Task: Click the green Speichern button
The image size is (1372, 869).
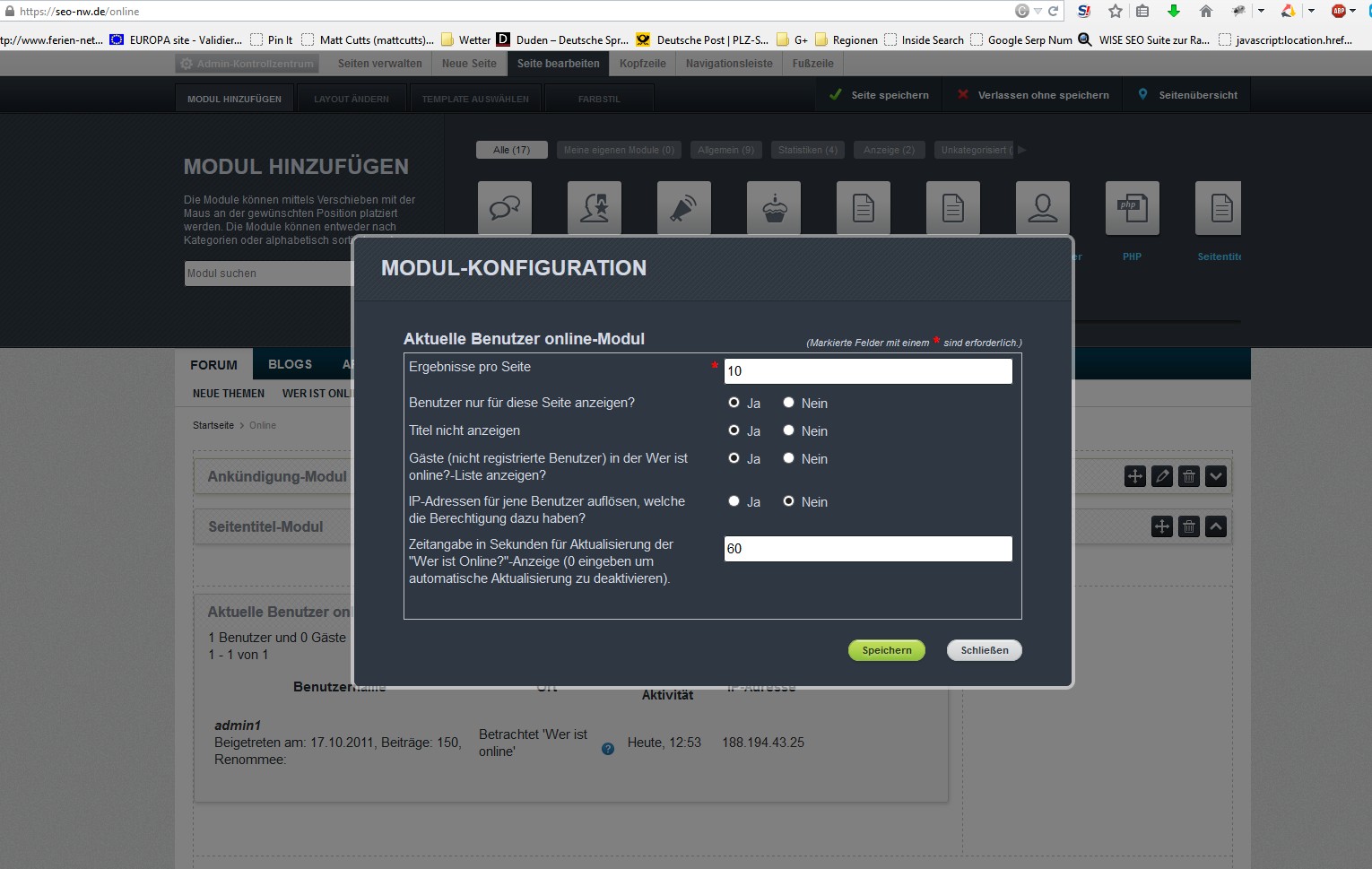Action: point(887,650)
